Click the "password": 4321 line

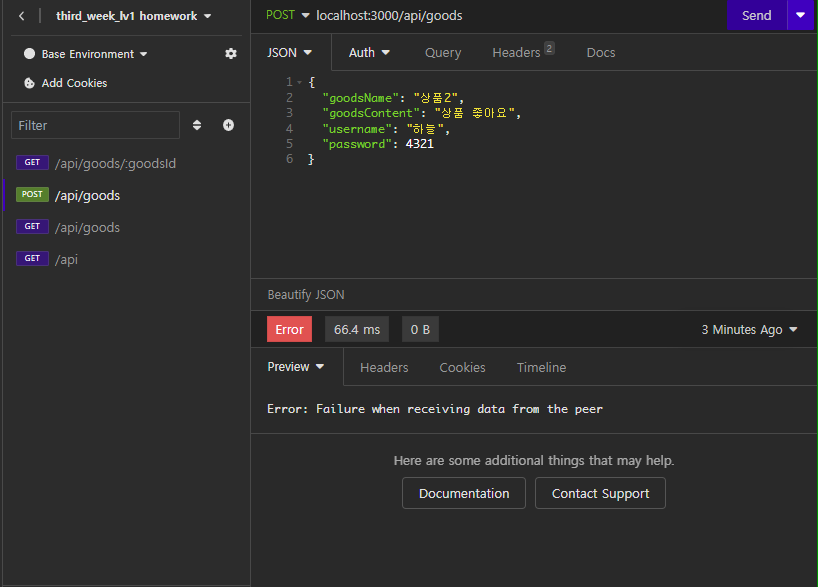click(378, 144)
